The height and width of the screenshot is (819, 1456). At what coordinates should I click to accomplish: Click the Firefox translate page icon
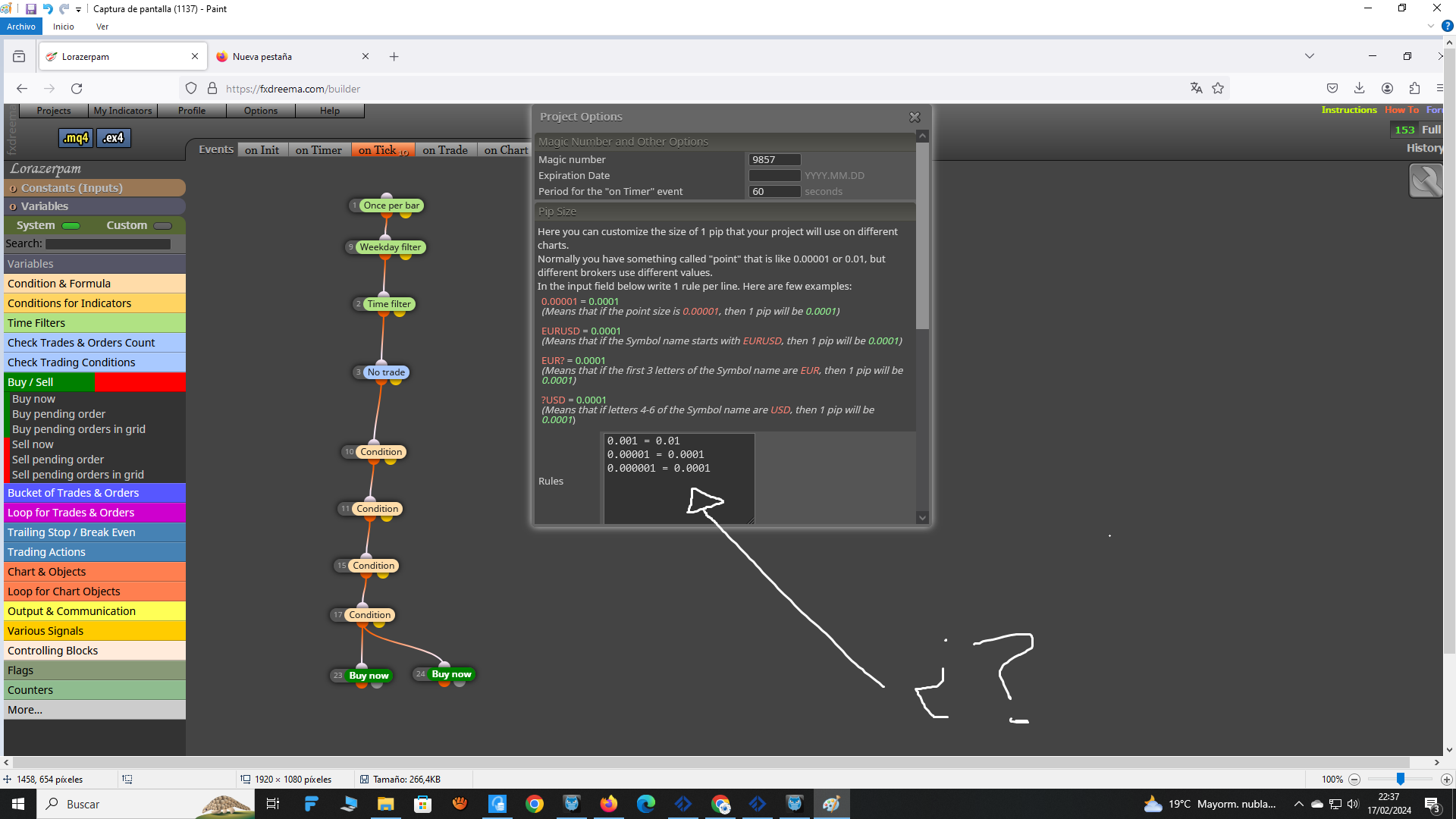point(1197,88)
